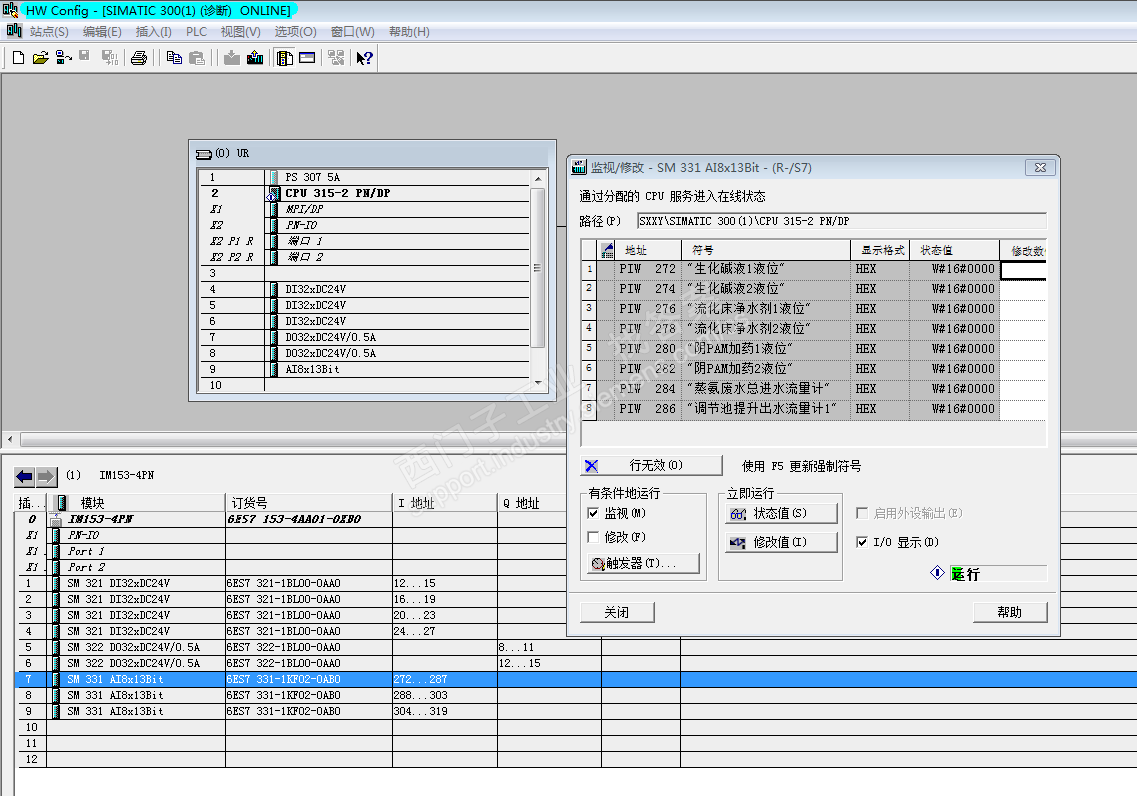
Task: Click the 启用外设输出(E) checkbox
Action: click(x=862, y=513)
